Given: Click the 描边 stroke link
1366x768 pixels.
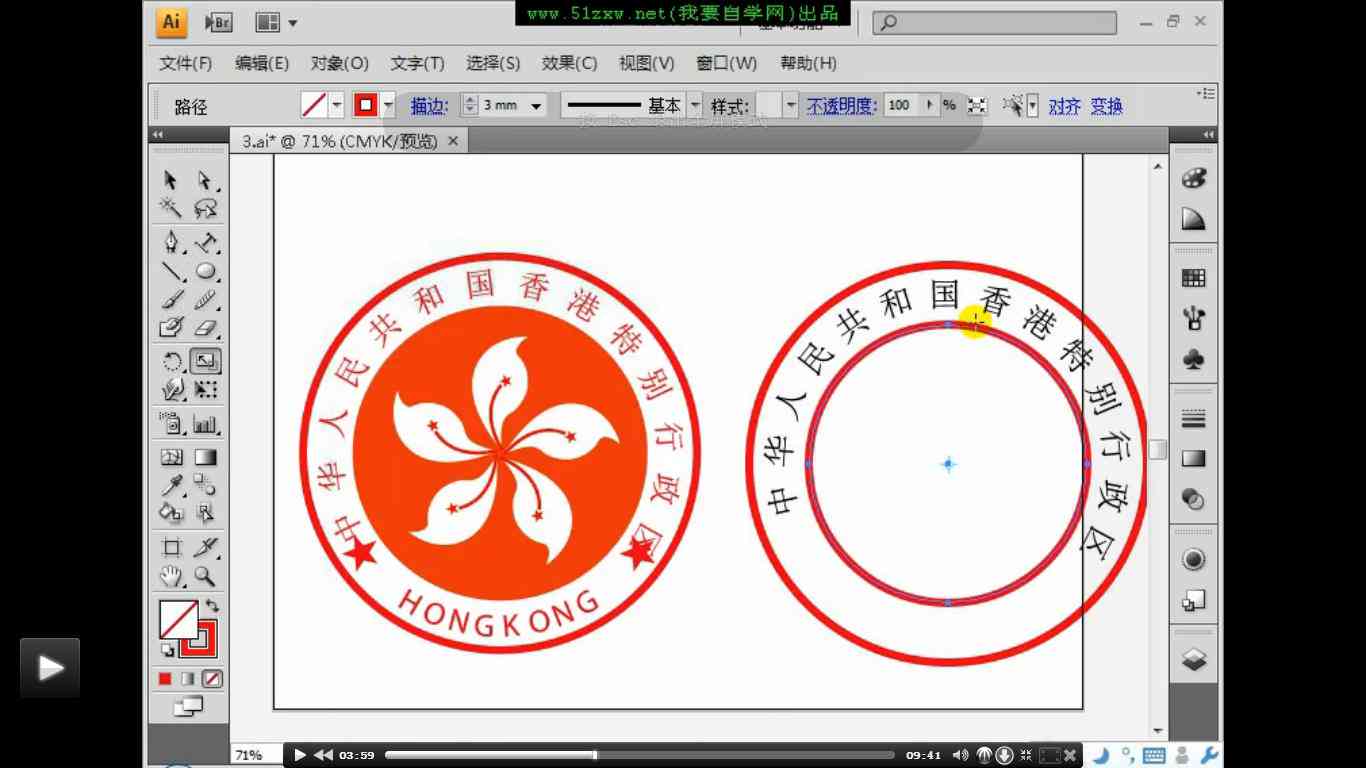Looking at the screenshot, I should tap(429, 106).
